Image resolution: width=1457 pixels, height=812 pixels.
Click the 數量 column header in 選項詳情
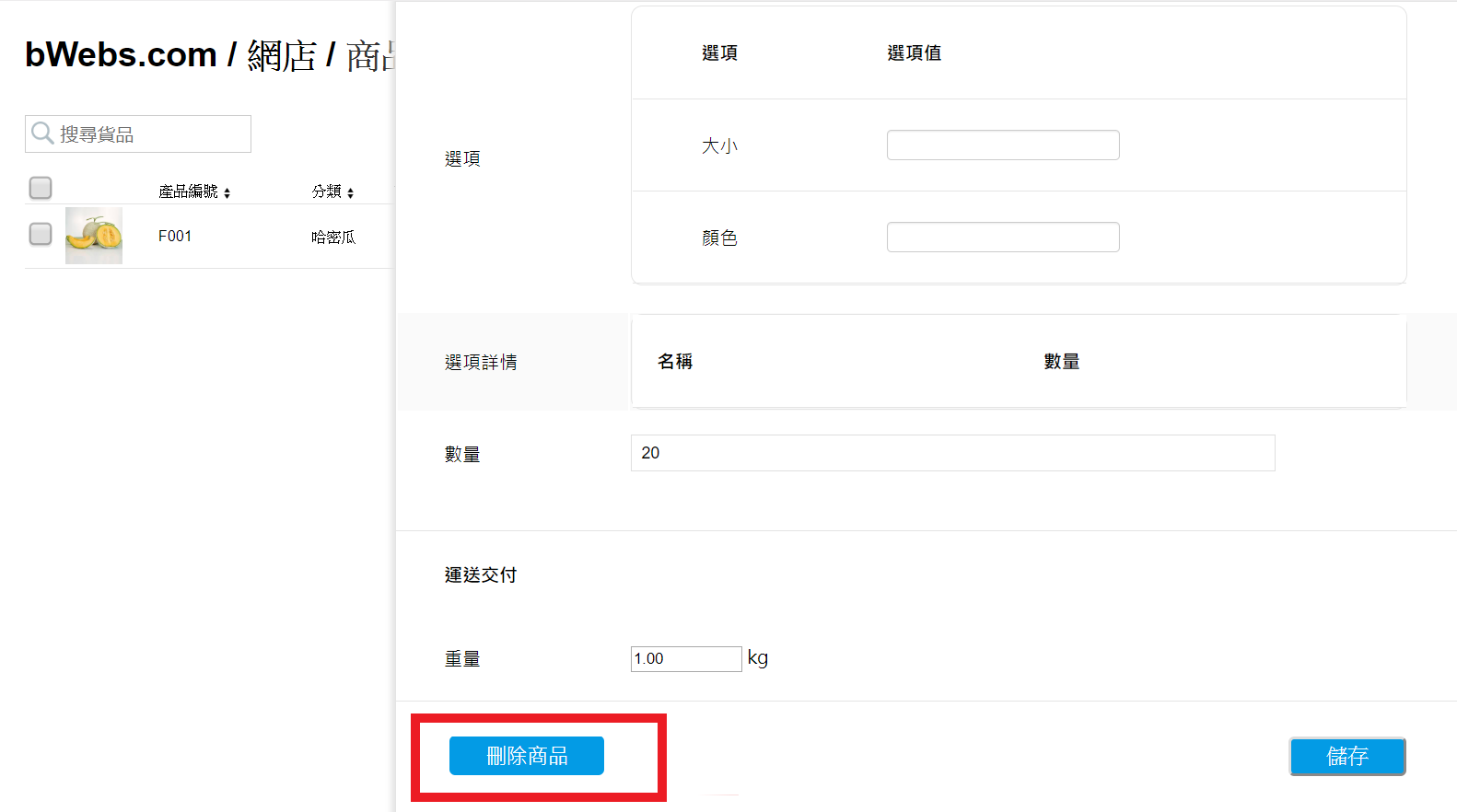(1061, 362)
